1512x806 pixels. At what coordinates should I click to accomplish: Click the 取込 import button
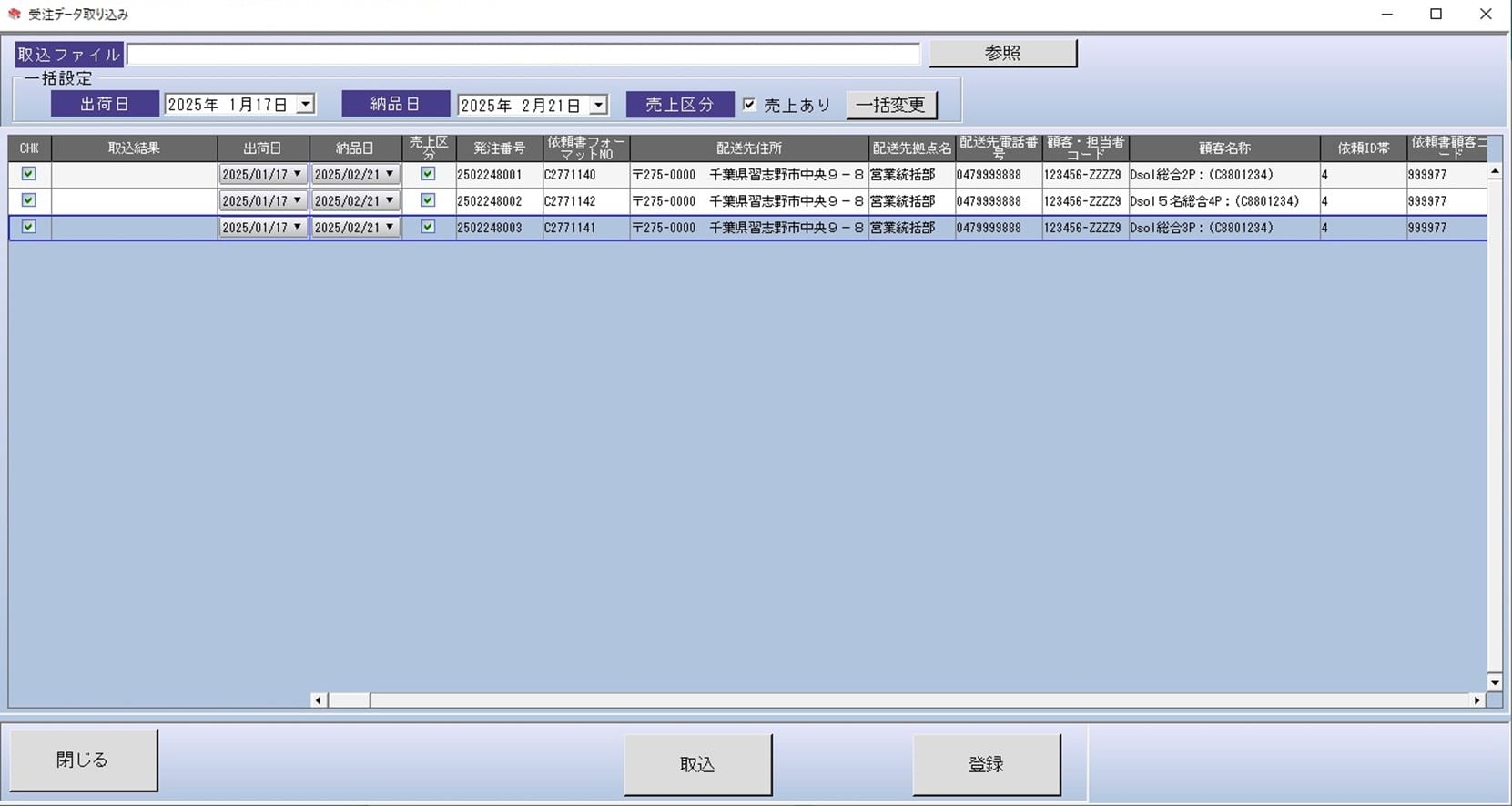tap(697, 764)
